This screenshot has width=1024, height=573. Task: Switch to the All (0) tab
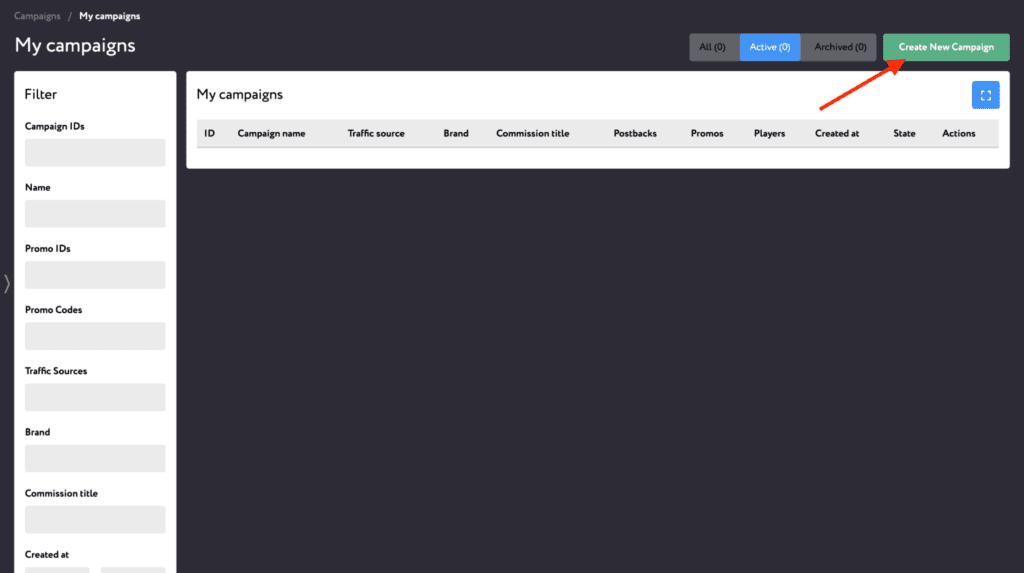[712, 47]
